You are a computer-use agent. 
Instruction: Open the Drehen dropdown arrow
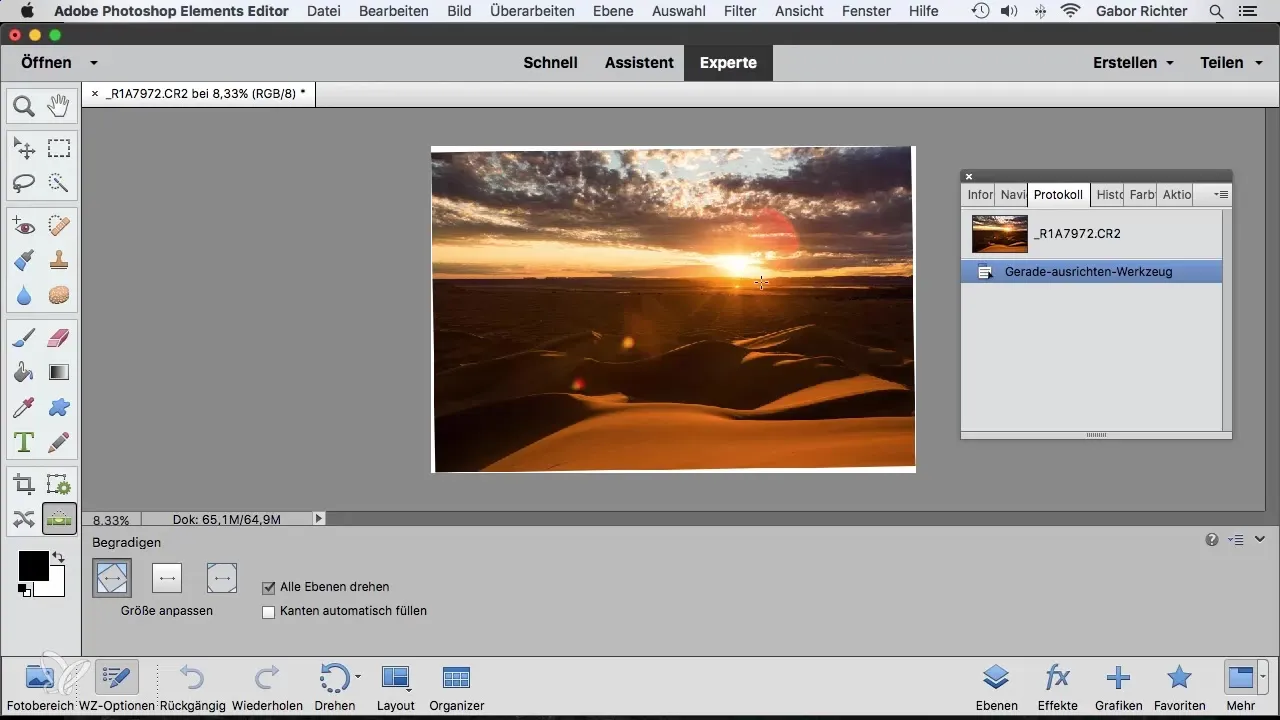pyautogui.click(x=358, y=678)
